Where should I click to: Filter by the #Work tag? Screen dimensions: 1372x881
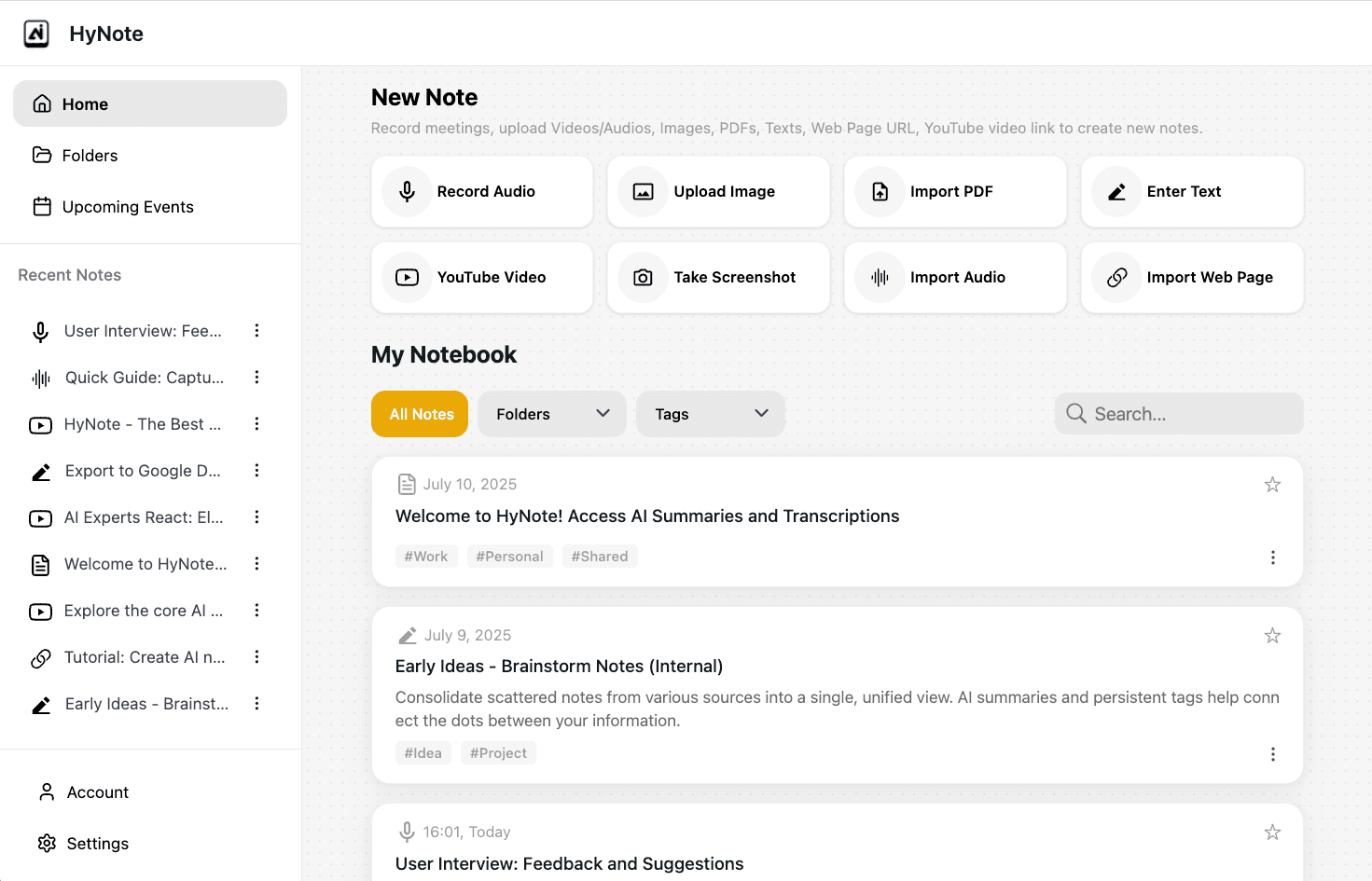tap(426, 557)
